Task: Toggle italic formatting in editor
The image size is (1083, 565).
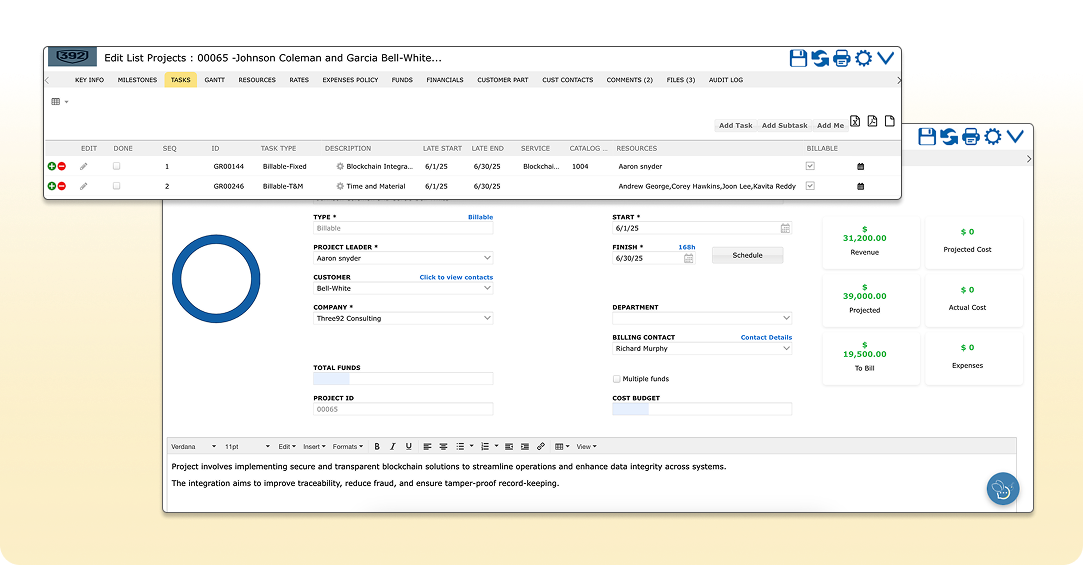Action: 393,447
